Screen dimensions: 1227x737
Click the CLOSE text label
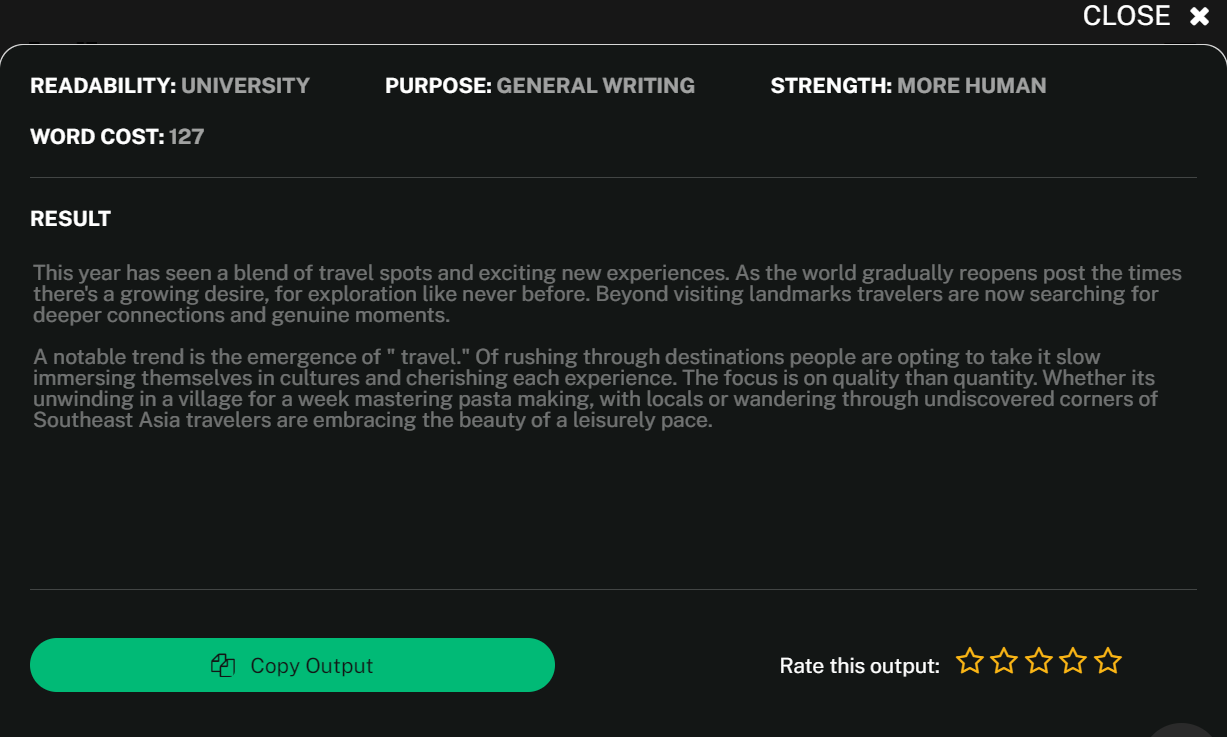[1126, 16]
